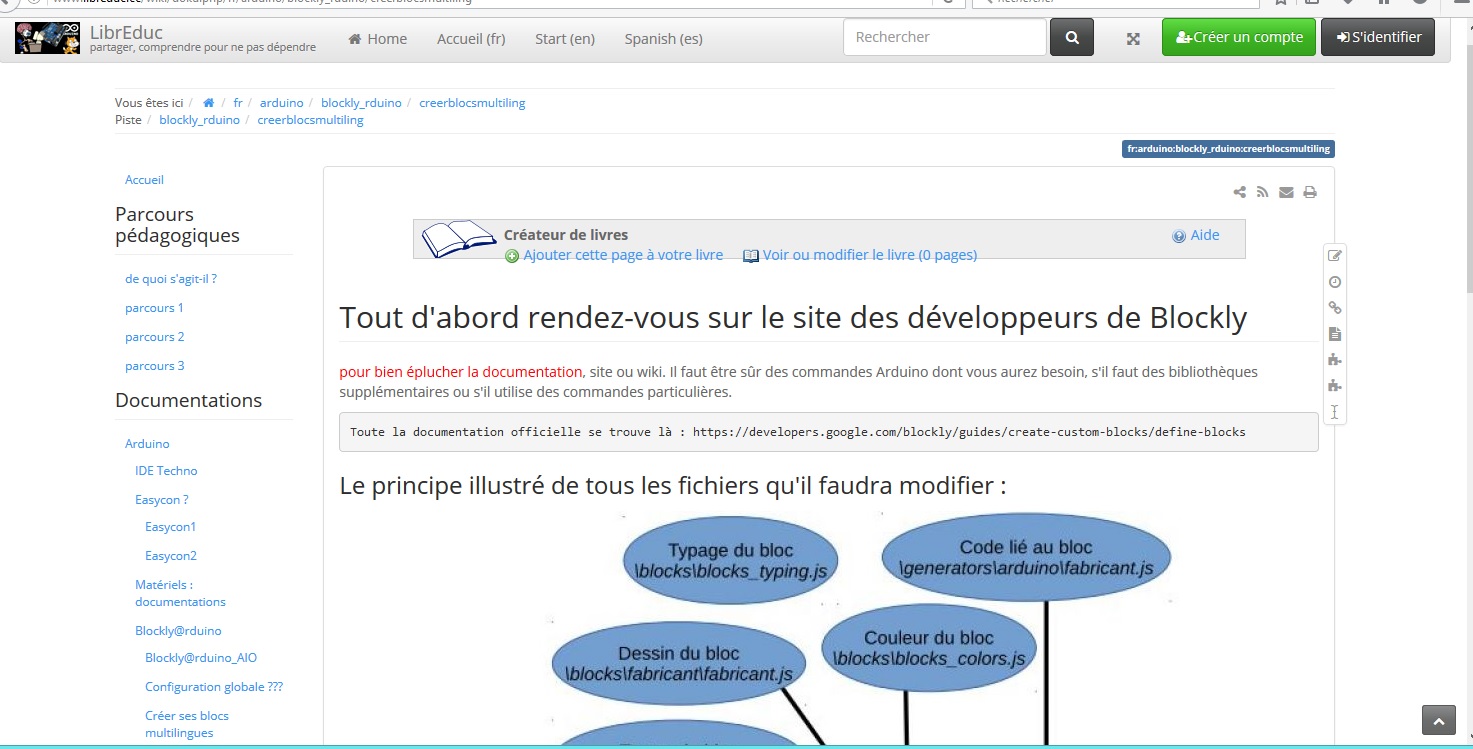The width and height of the screenshot is (1473, 749).
Task: Open Spanish (es) in navbar
Action: click(664, 39)
